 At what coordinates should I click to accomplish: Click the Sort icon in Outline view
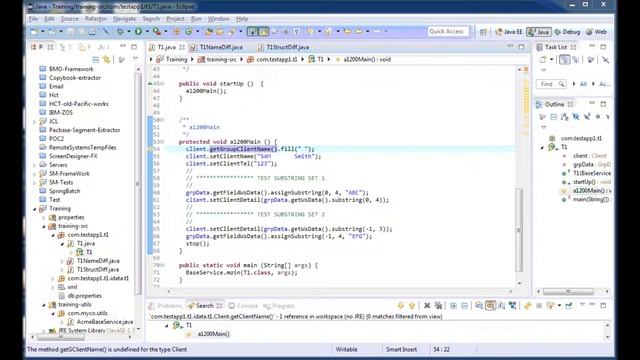click(x=564, y=117)
